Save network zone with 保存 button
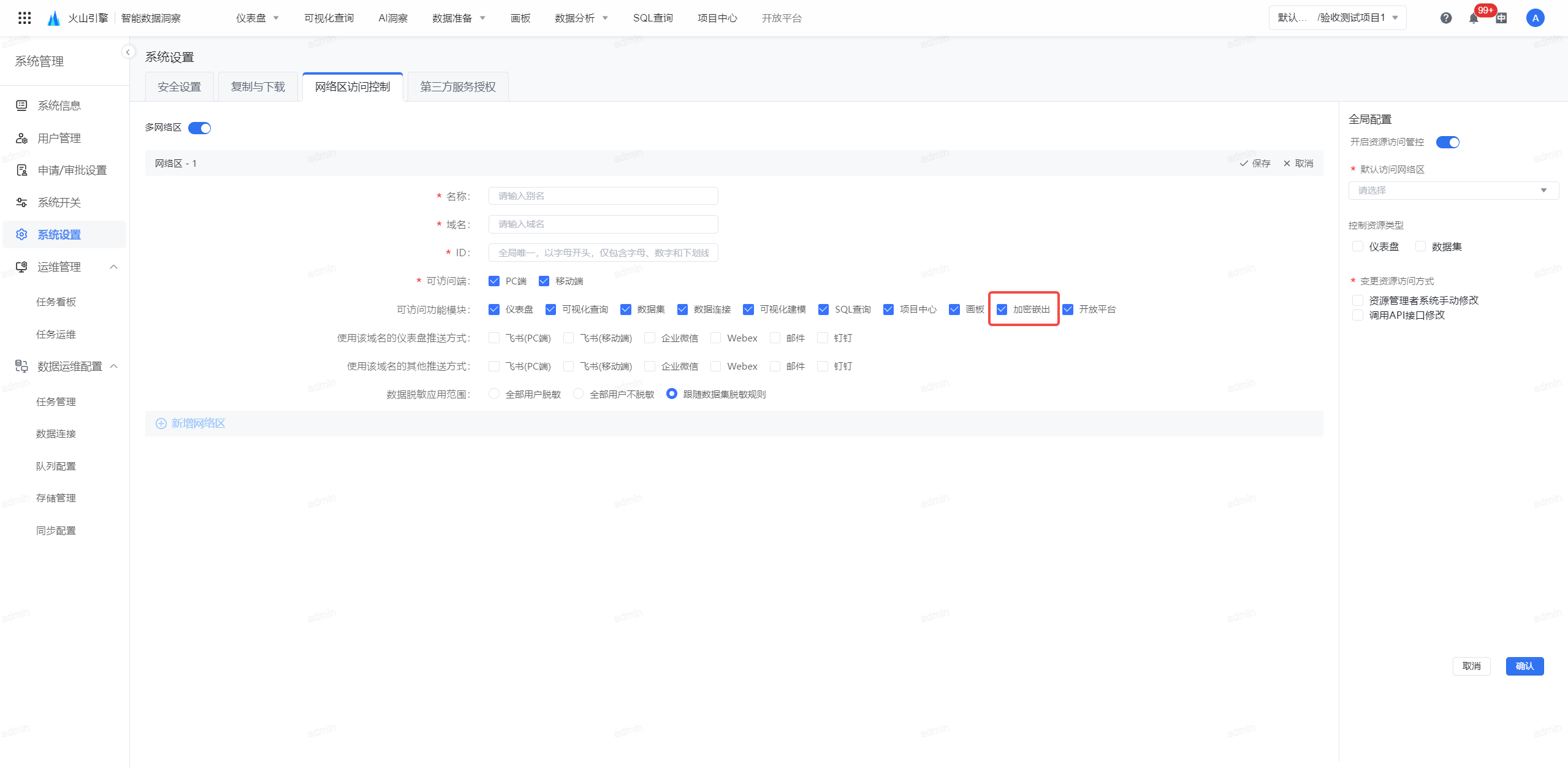Image resolution: width=1568 pixels, height=768 pixels. pos(1255,163)
